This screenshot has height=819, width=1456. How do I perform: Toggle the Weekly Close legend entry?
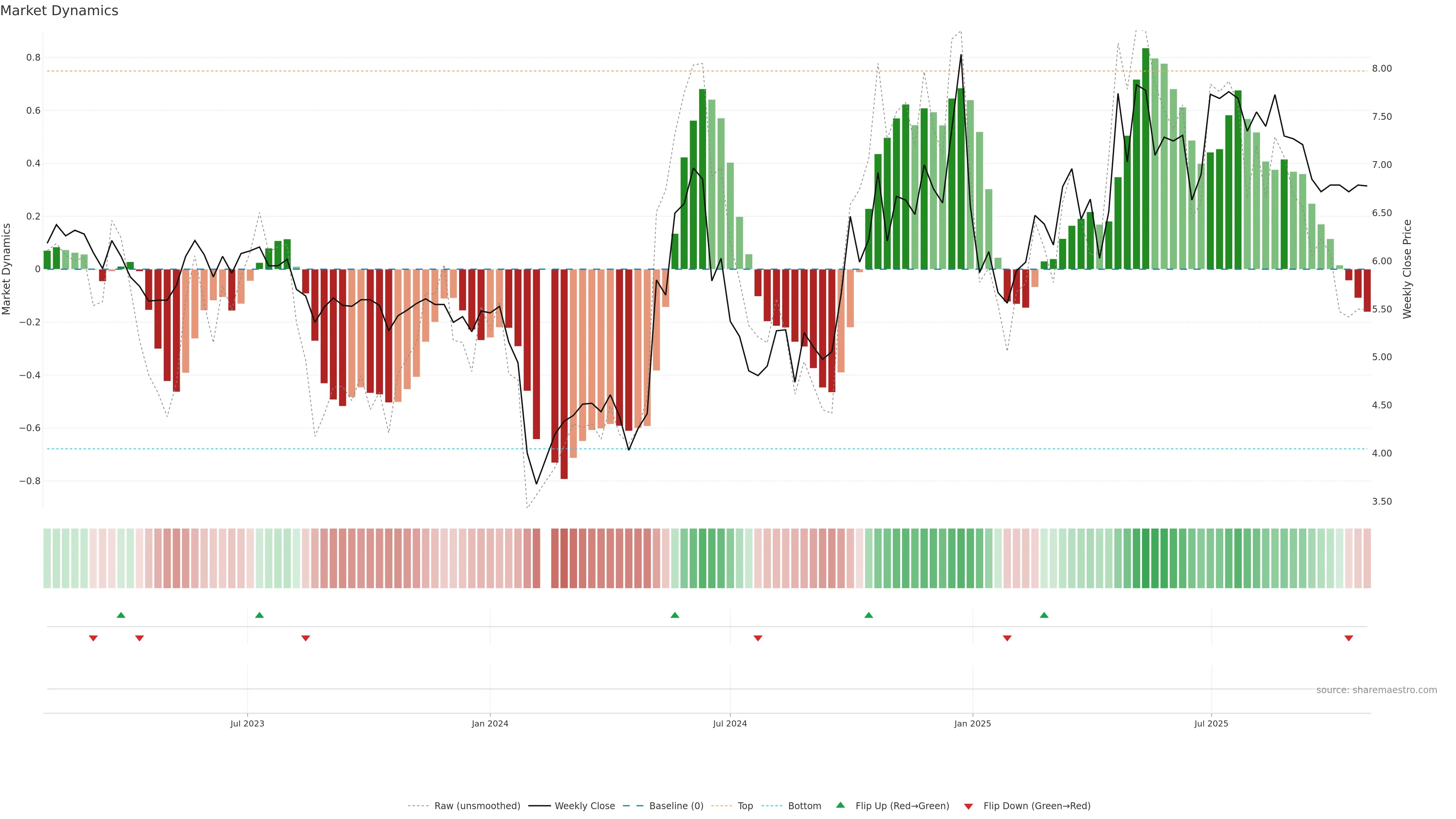pyautogui.click(x=584, y=805)
